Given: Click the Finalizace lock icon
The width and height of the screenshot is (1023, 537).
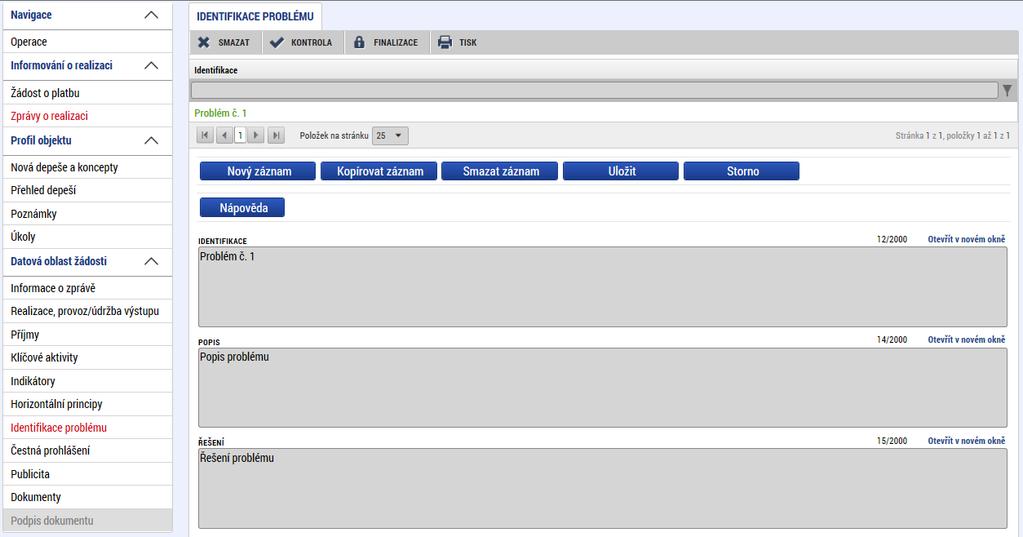Looking at the screenshot, I should tap(359, 42).
